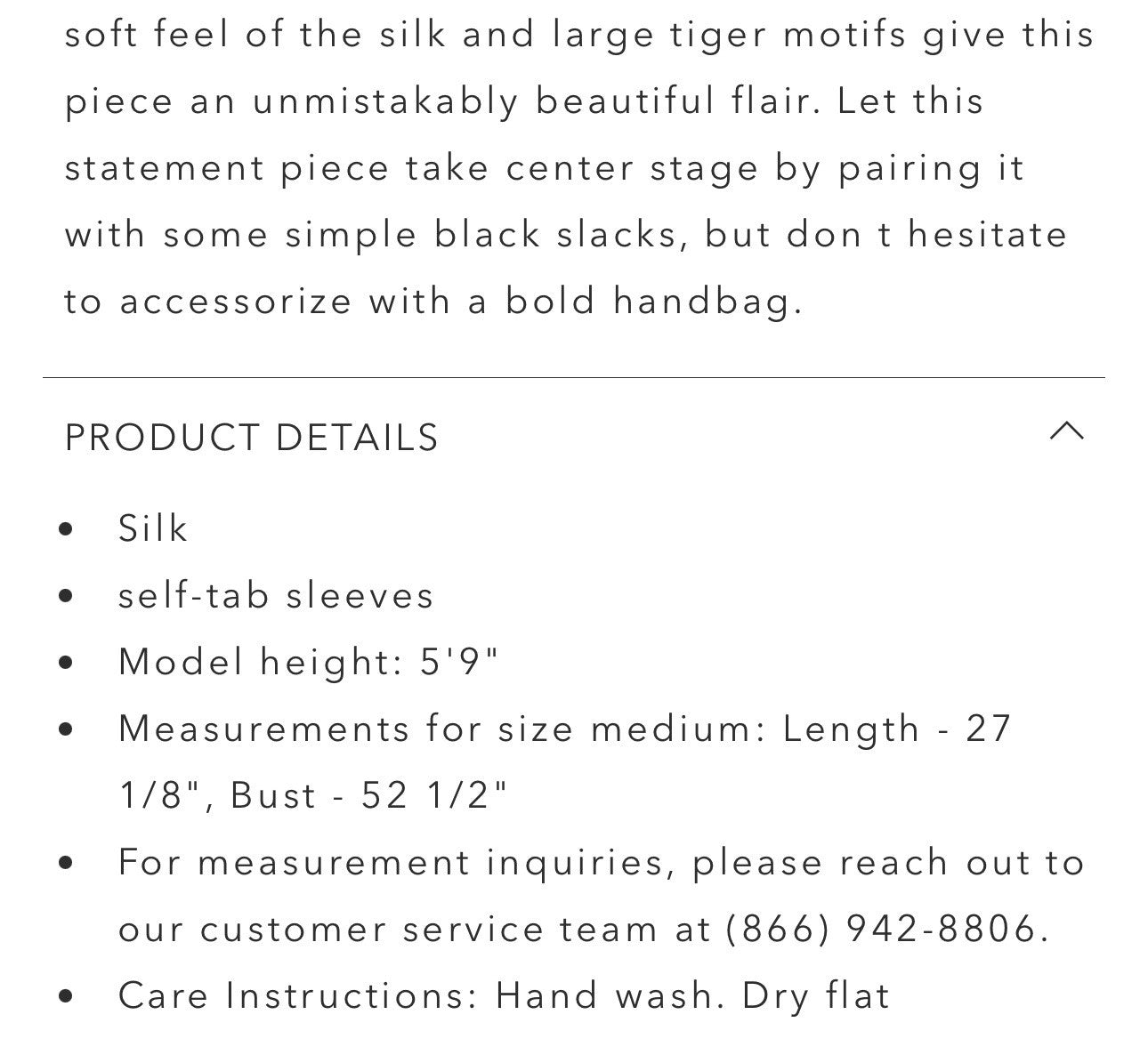The image size is (1148, 1063).
Task: Click the Model height 5'9" line
Action: [x=308, y=663]
